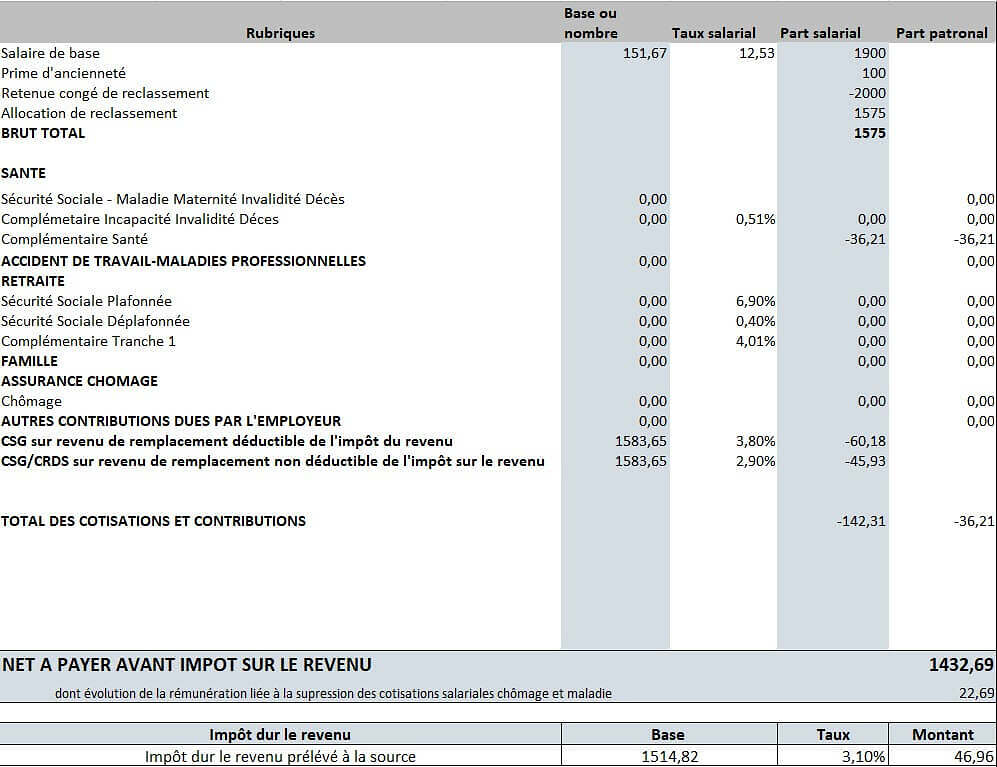
Task: Select the 'Part salarial' column header
Action: (820, 33)
